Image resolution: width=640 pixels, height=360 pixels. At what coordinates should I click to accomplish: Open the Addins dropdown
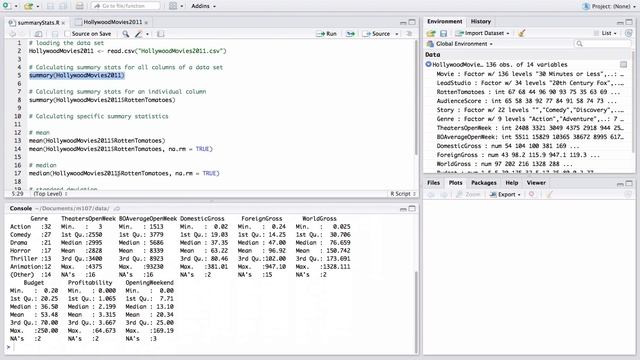coord(203,6)
